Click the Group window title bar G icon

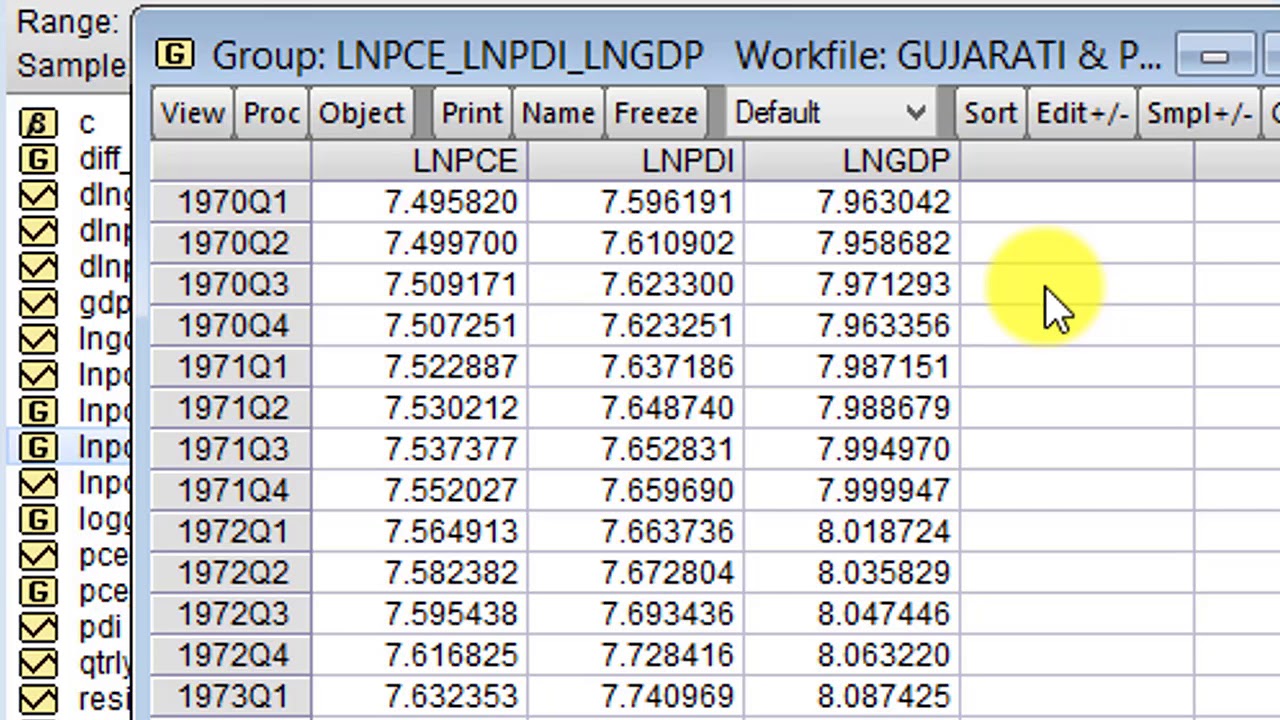pyautogui.click(x=175, y=54)
